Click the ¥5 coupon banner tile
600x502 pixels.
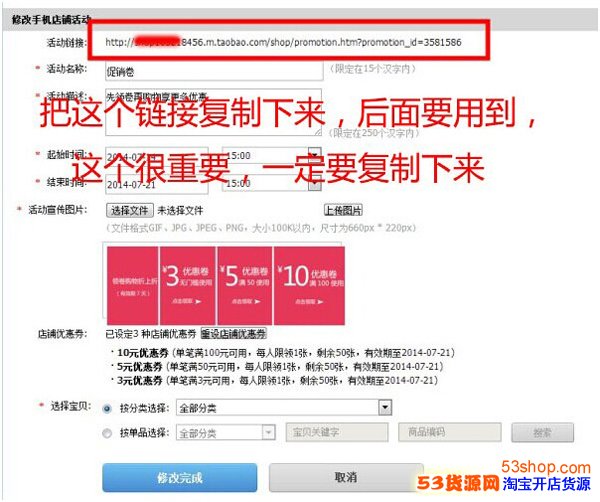pyautogui.click(x=245, y=285)
